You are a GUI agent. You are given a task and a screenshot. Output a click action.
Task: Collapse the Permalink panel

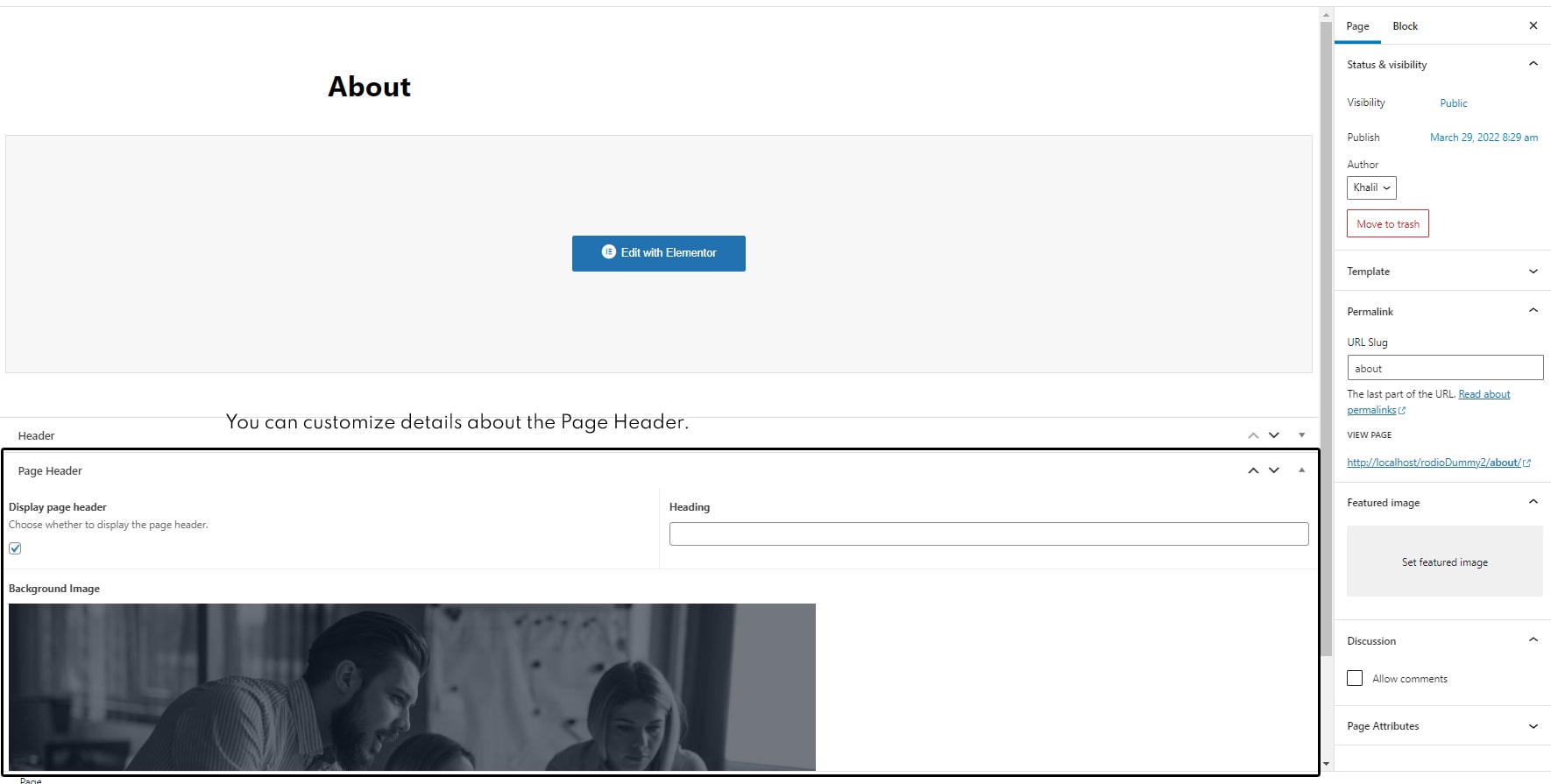(1533, 311)
